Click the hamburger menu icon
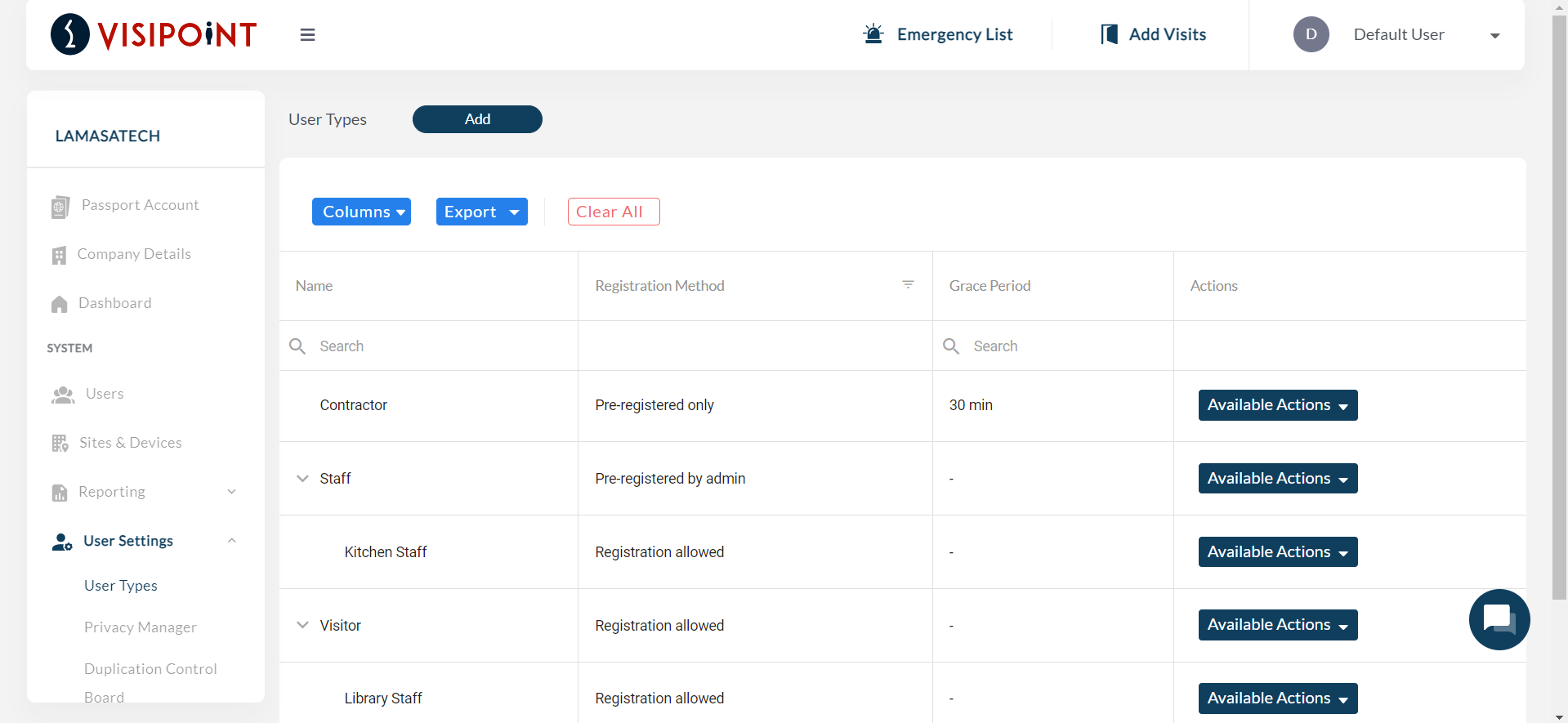This screenshot has height=723, width=1568. (x=307, y=35)
